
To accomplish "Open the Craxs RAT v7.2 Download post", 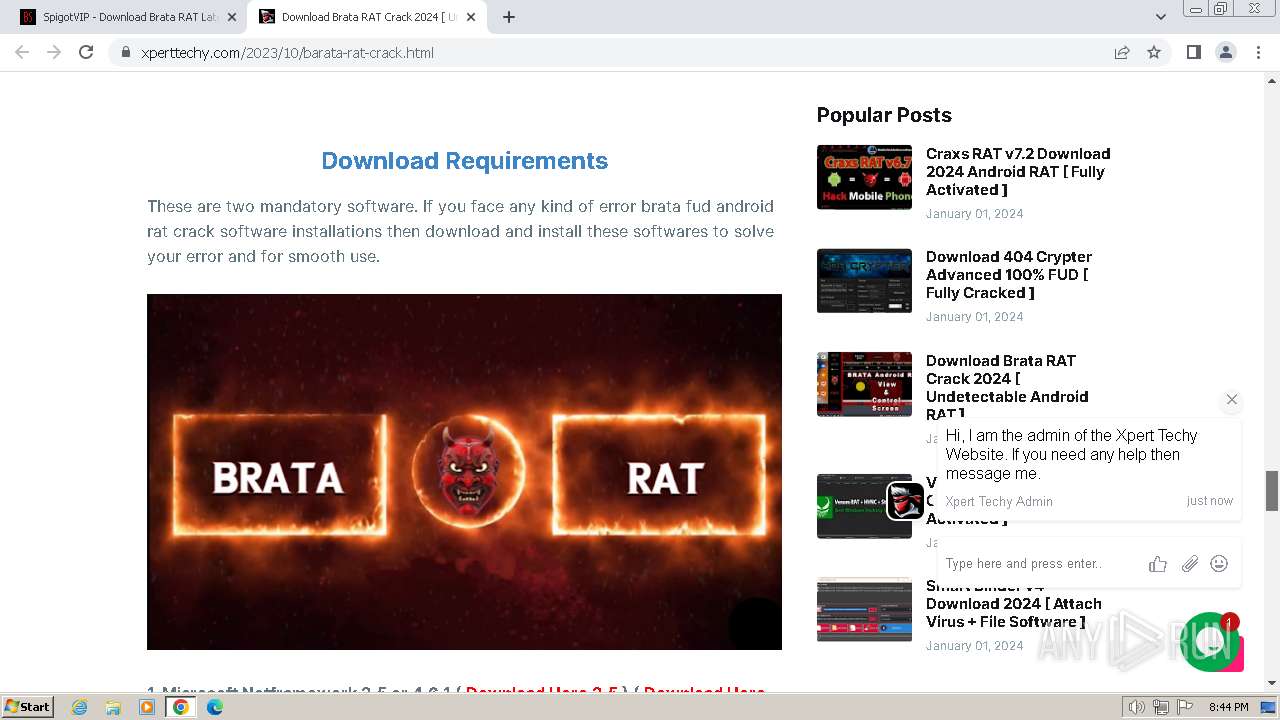I will click(1018, 171).
